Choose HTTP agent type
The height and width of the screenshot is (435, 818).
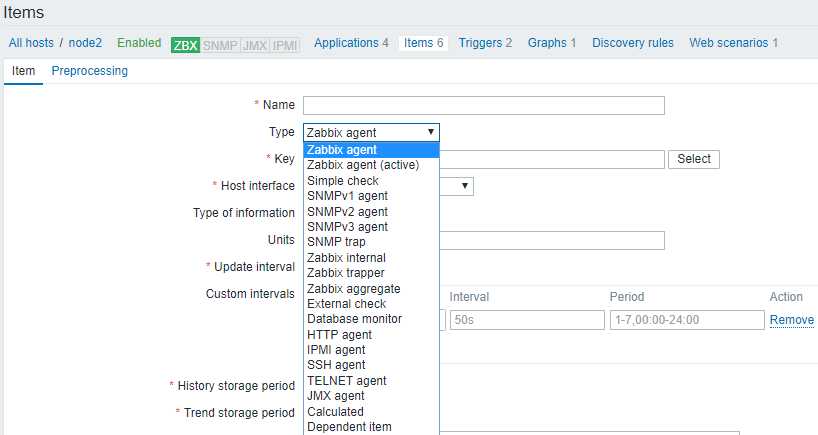click(371, 334)
